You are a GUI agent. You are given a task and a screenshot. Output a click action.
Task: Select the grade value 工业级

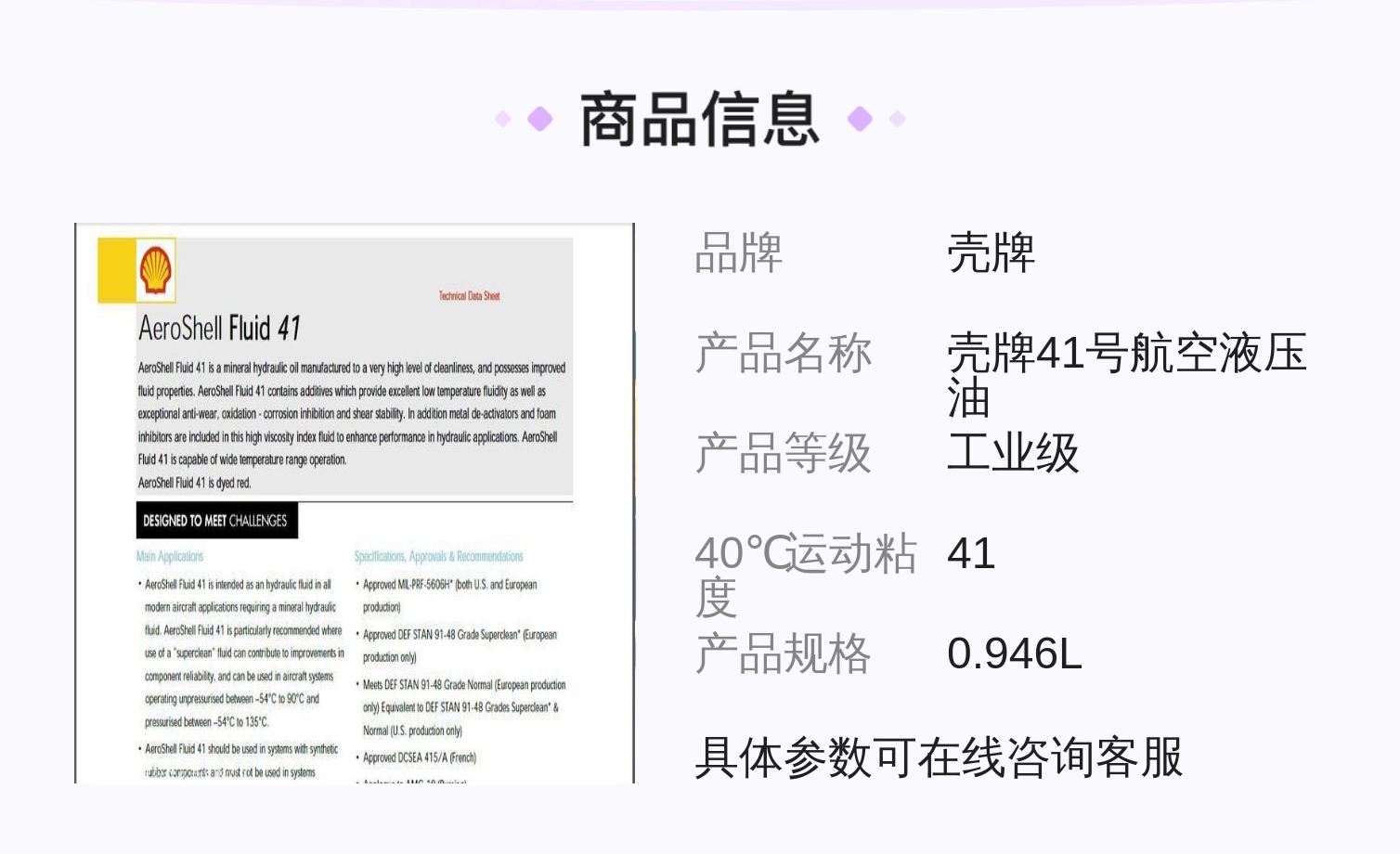1013,453
